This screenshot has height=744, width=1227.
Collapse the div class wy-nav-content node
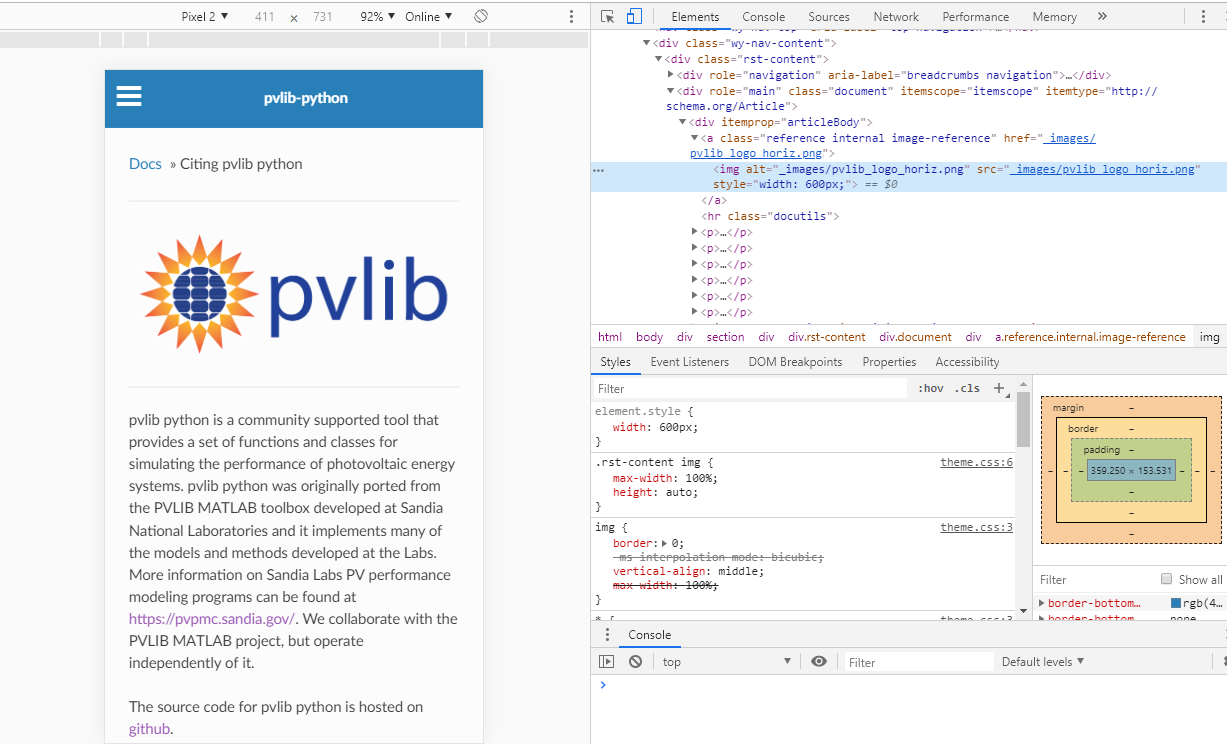647,43
